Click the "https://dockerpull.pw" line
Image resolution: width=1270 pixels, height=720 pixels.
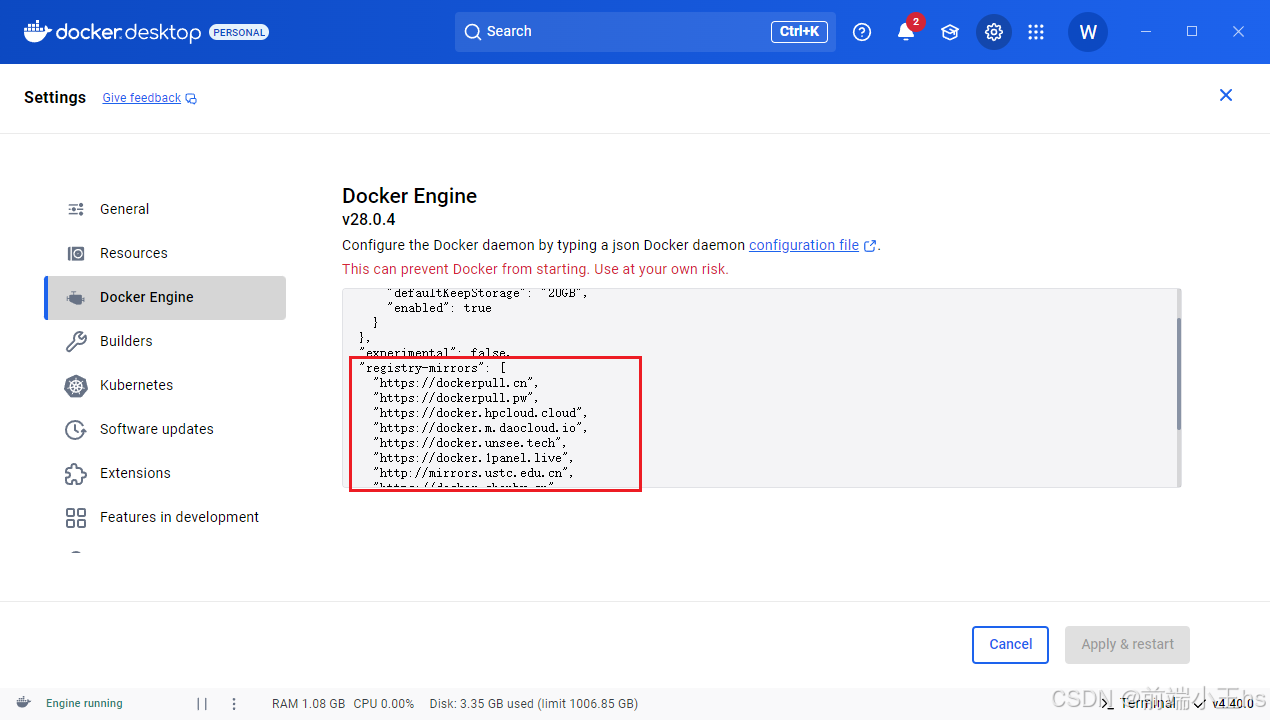click(x=456, y=398)
